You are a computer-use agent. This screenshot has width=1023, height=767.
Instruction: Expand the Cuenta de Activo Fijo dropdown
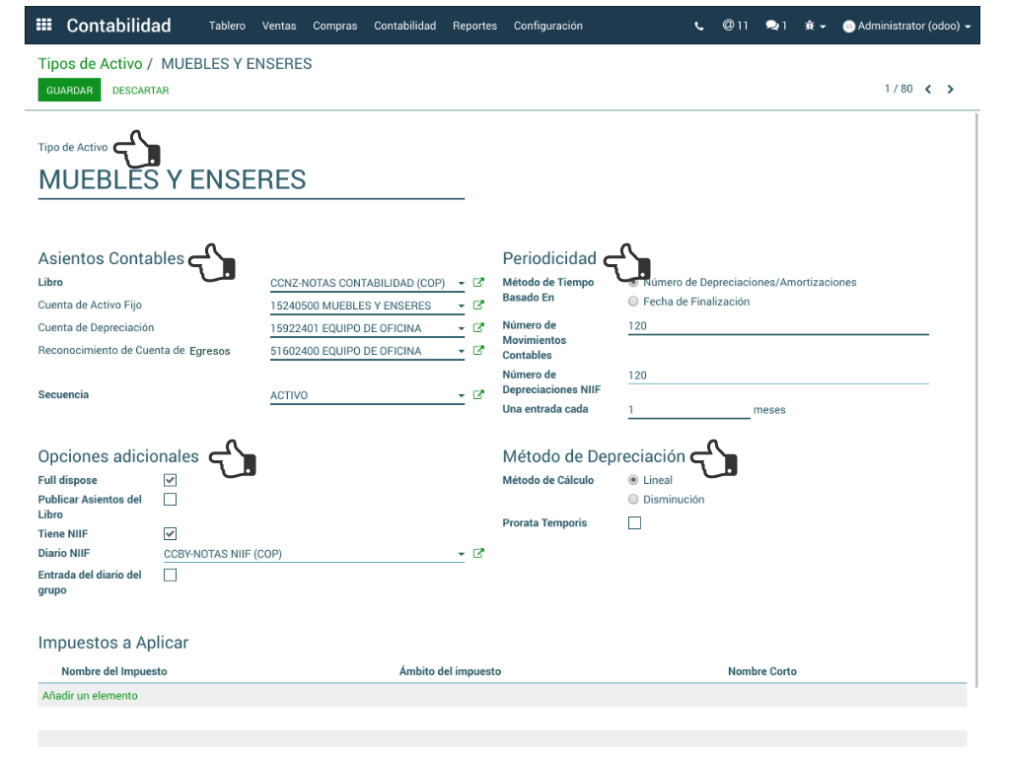pos(461,306)
